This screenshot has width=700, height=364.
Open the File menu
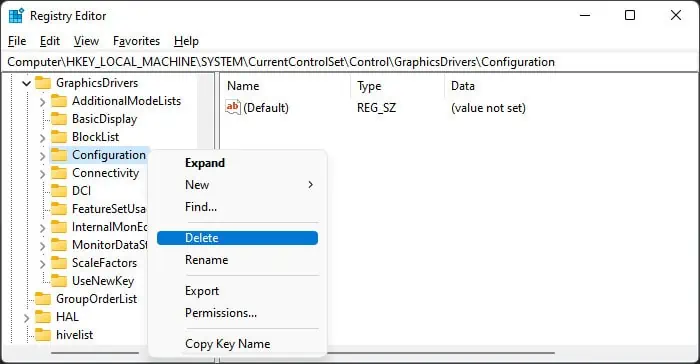point(17,41)
